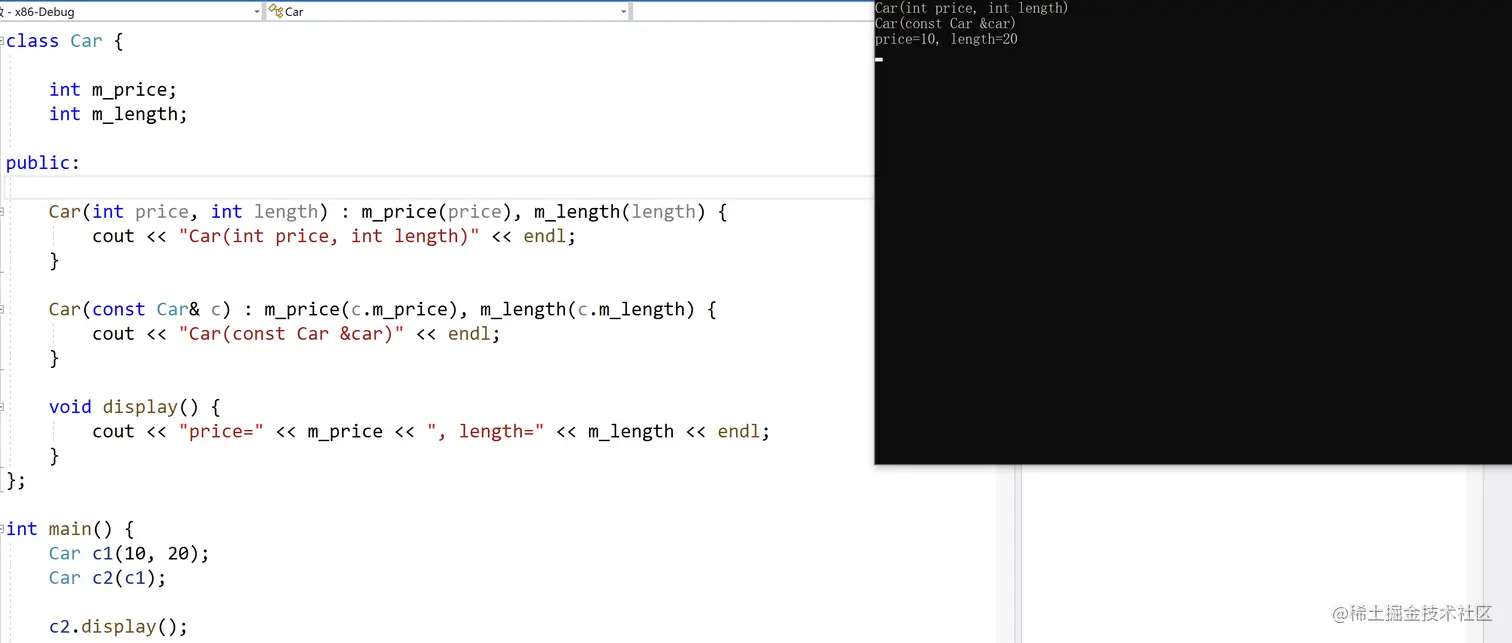This screenshot has height=643, width=1512.
Task: Click the 'int m_price;' declaration line
Action: (113, 90)
